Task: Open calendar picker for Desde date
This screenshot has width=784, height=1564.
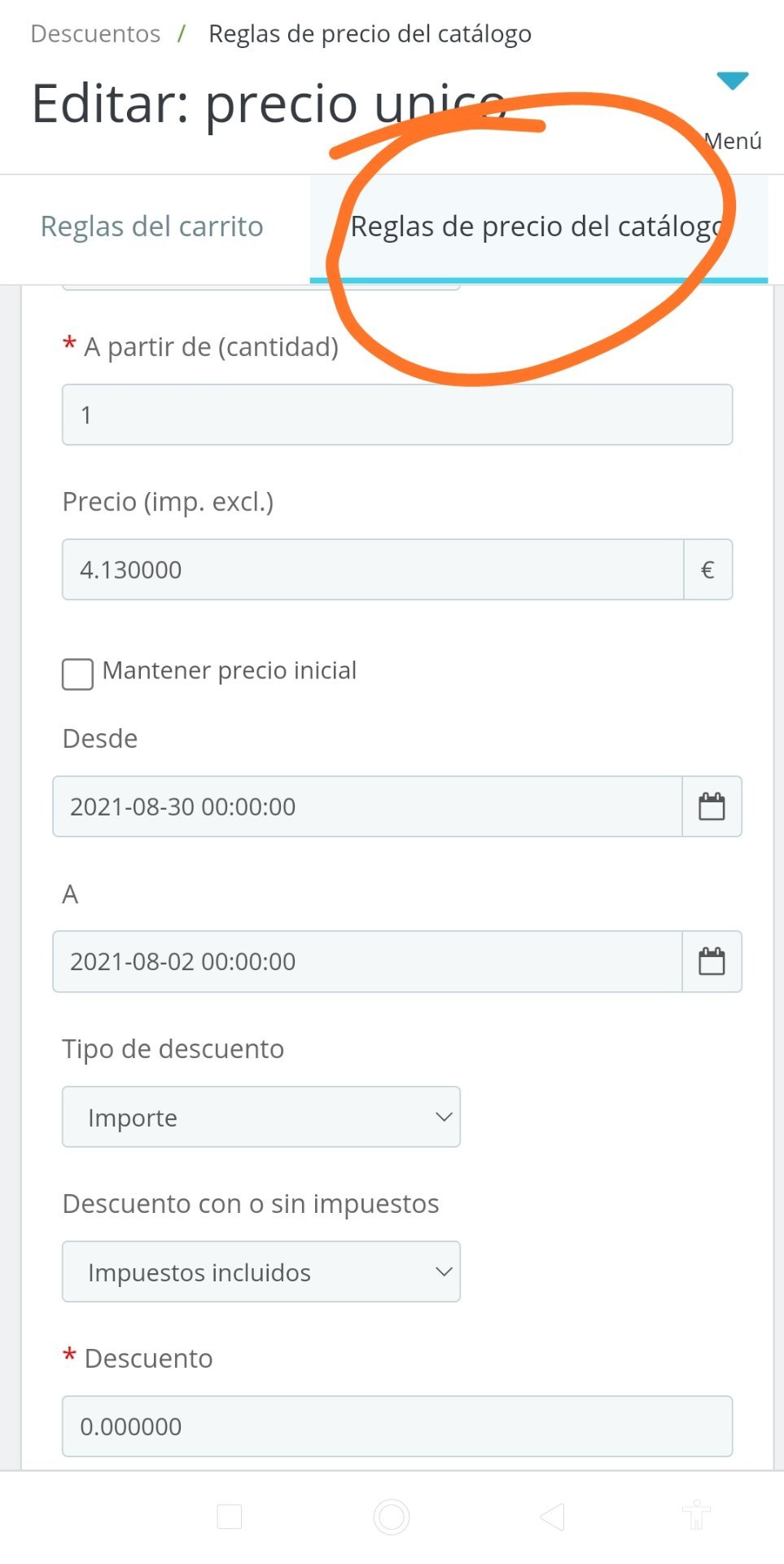Action: coord(712,806)
